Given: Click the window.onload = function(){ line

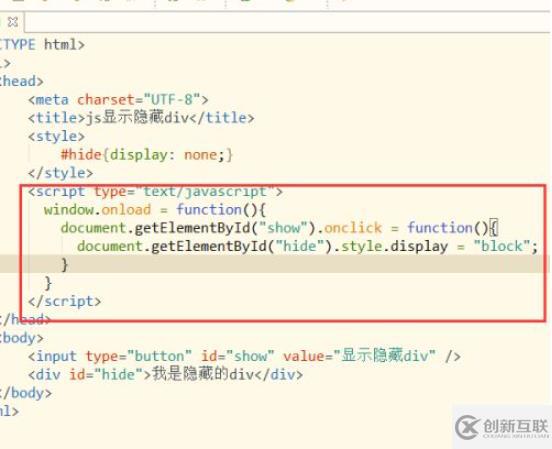Looking at the screenshot, I should pyautogui.click(x=155, y=210).
